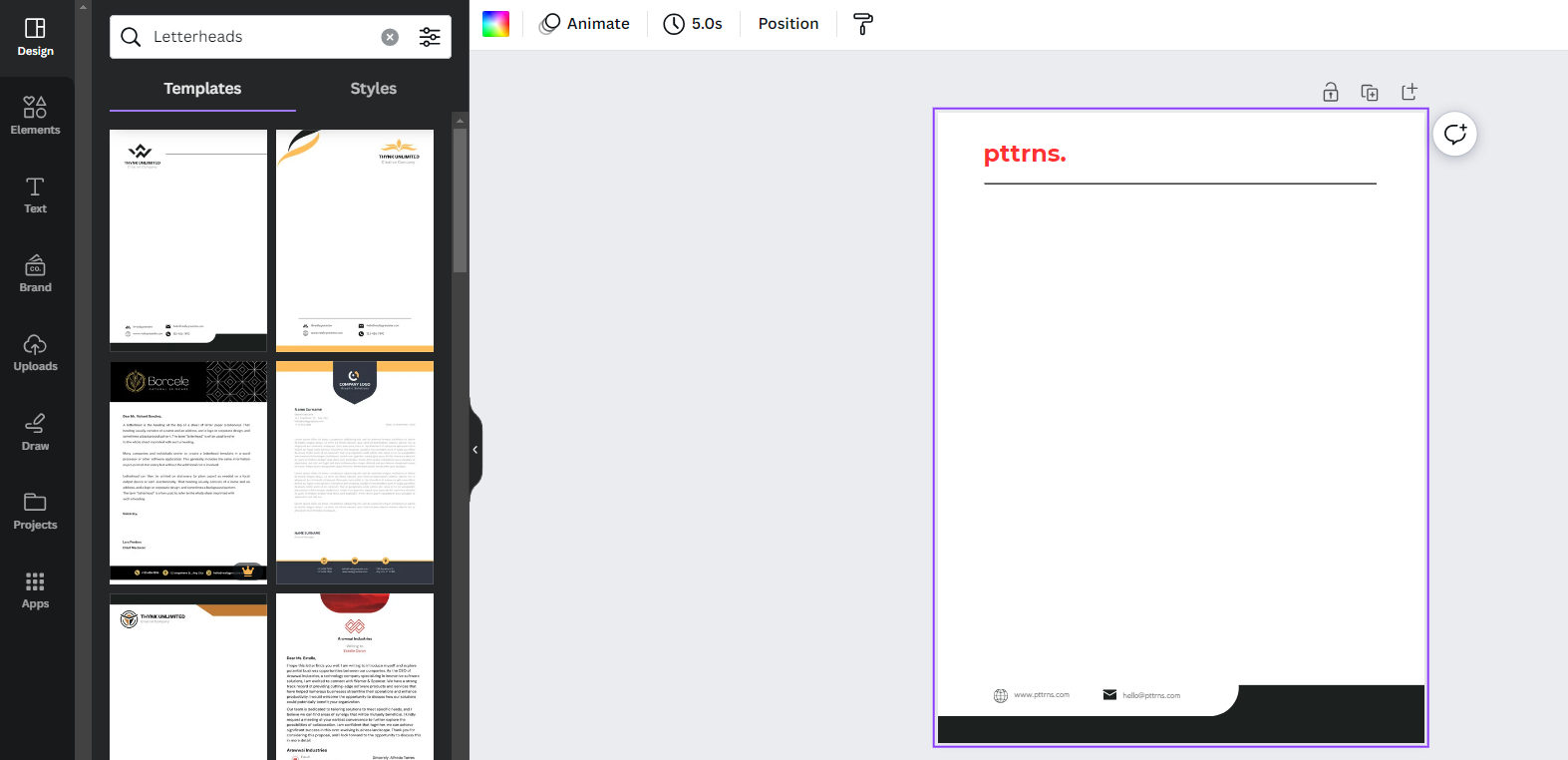Clear the Letterheads search text
Screen dimensions: 1568x760
click(x=390, y=37)
